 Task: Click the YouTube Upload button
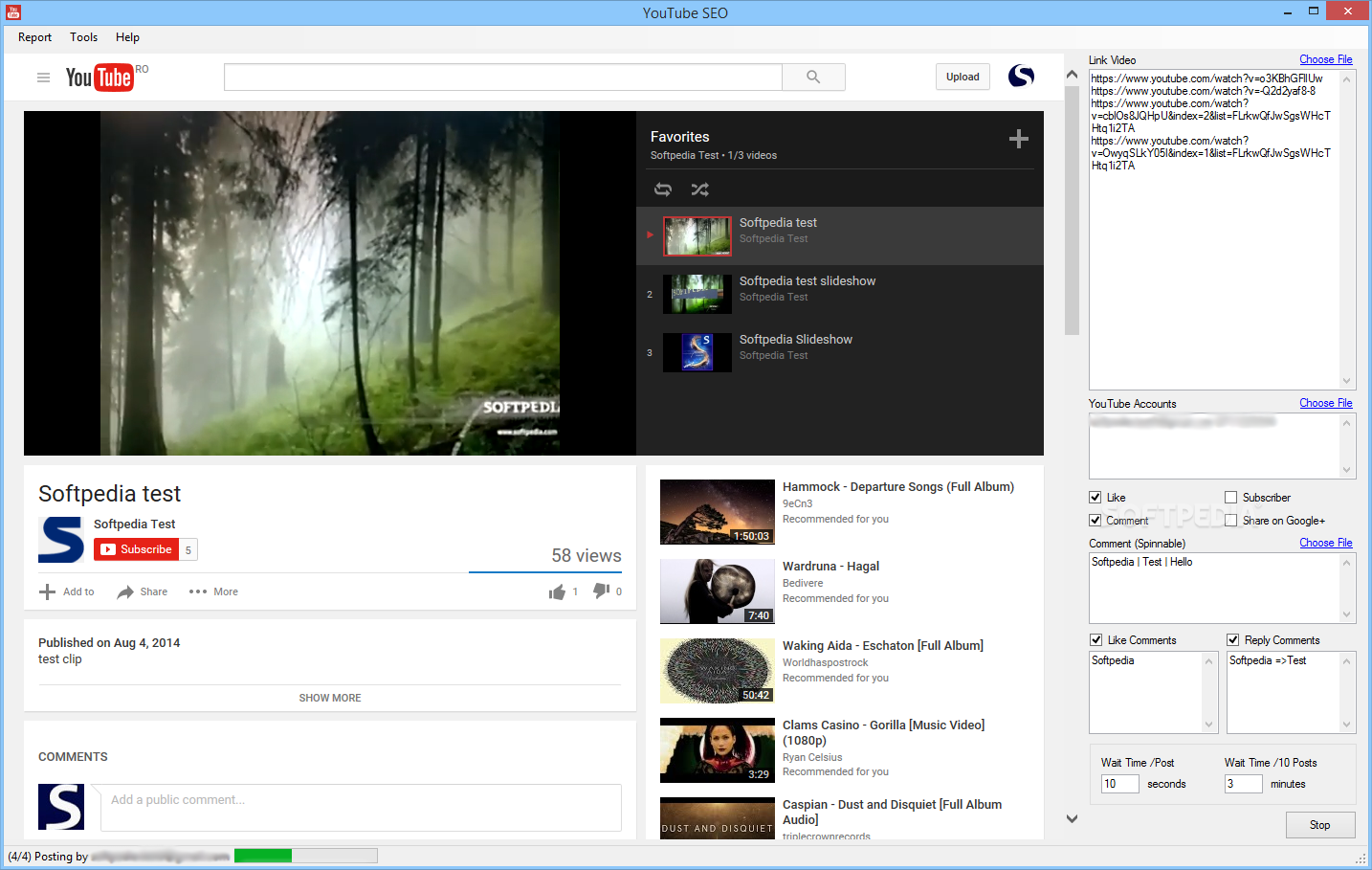[963, 77]
